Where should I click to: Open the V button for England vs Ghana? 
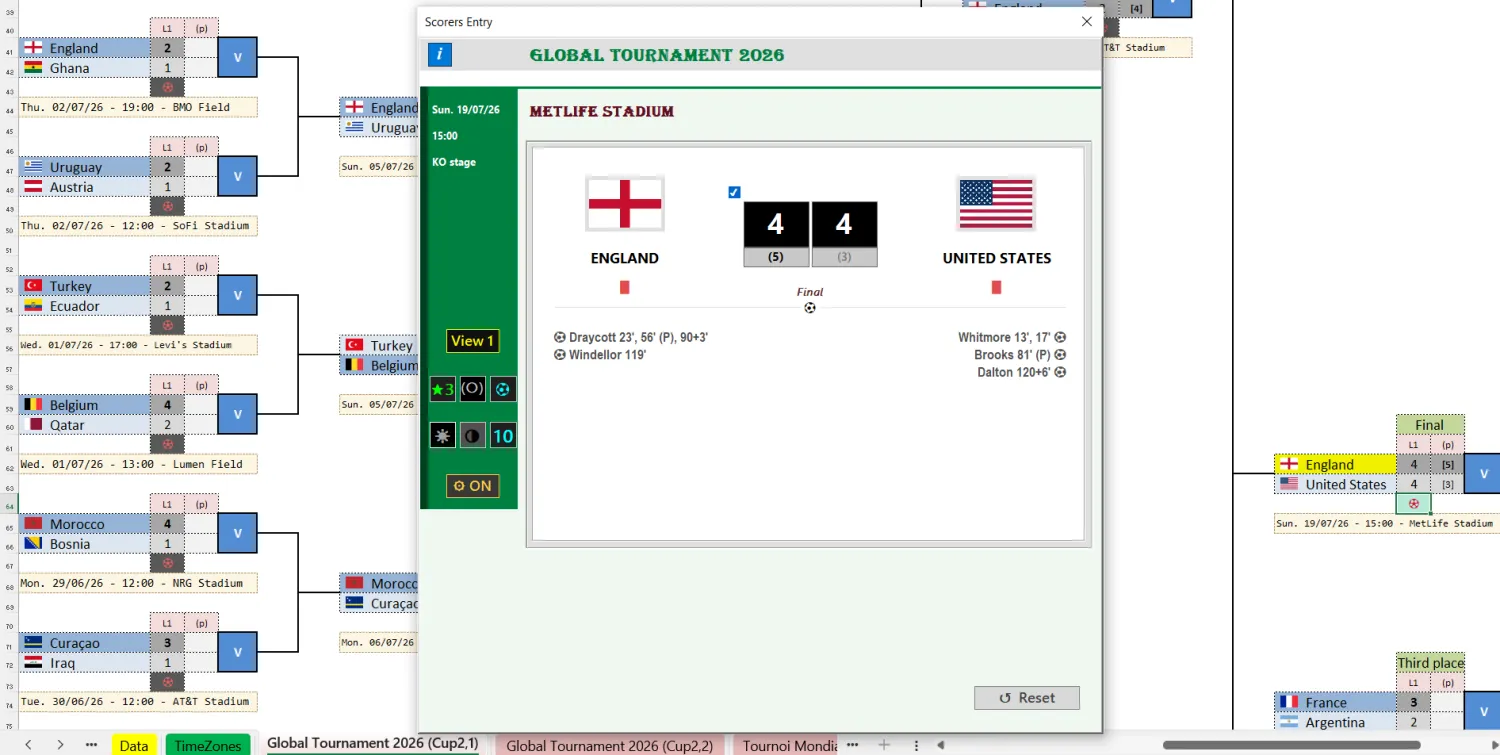pyautogui.click(x=238, y=57)
